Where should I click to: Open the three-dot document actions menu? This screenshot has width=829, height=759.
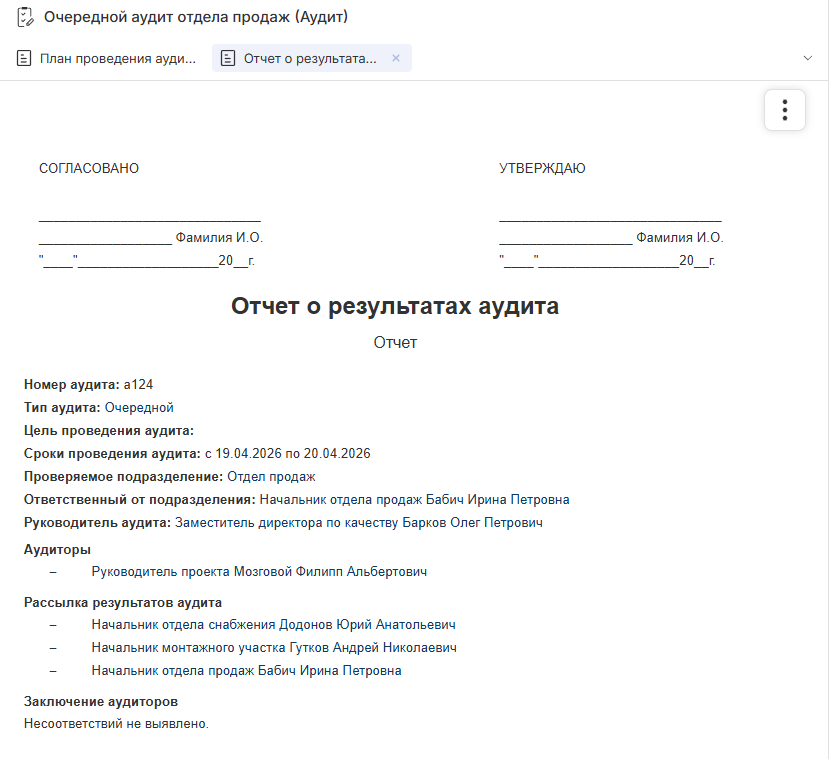pyautogui.click(x=785, y=110)
